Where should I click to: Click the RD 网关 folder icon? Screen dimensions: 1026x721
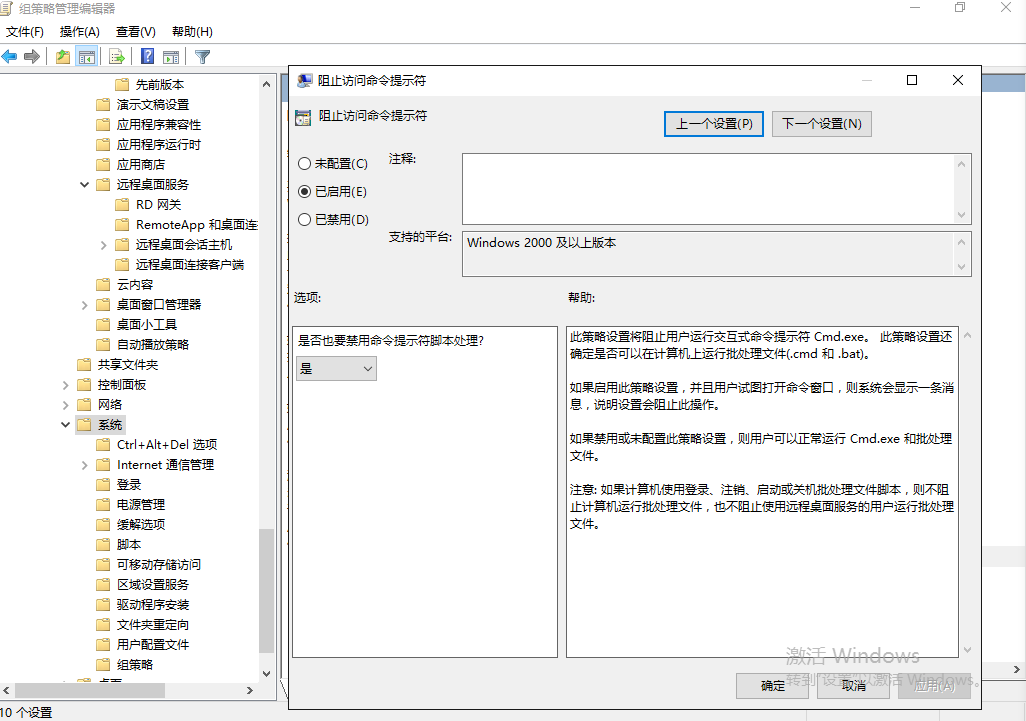(122, 205)
